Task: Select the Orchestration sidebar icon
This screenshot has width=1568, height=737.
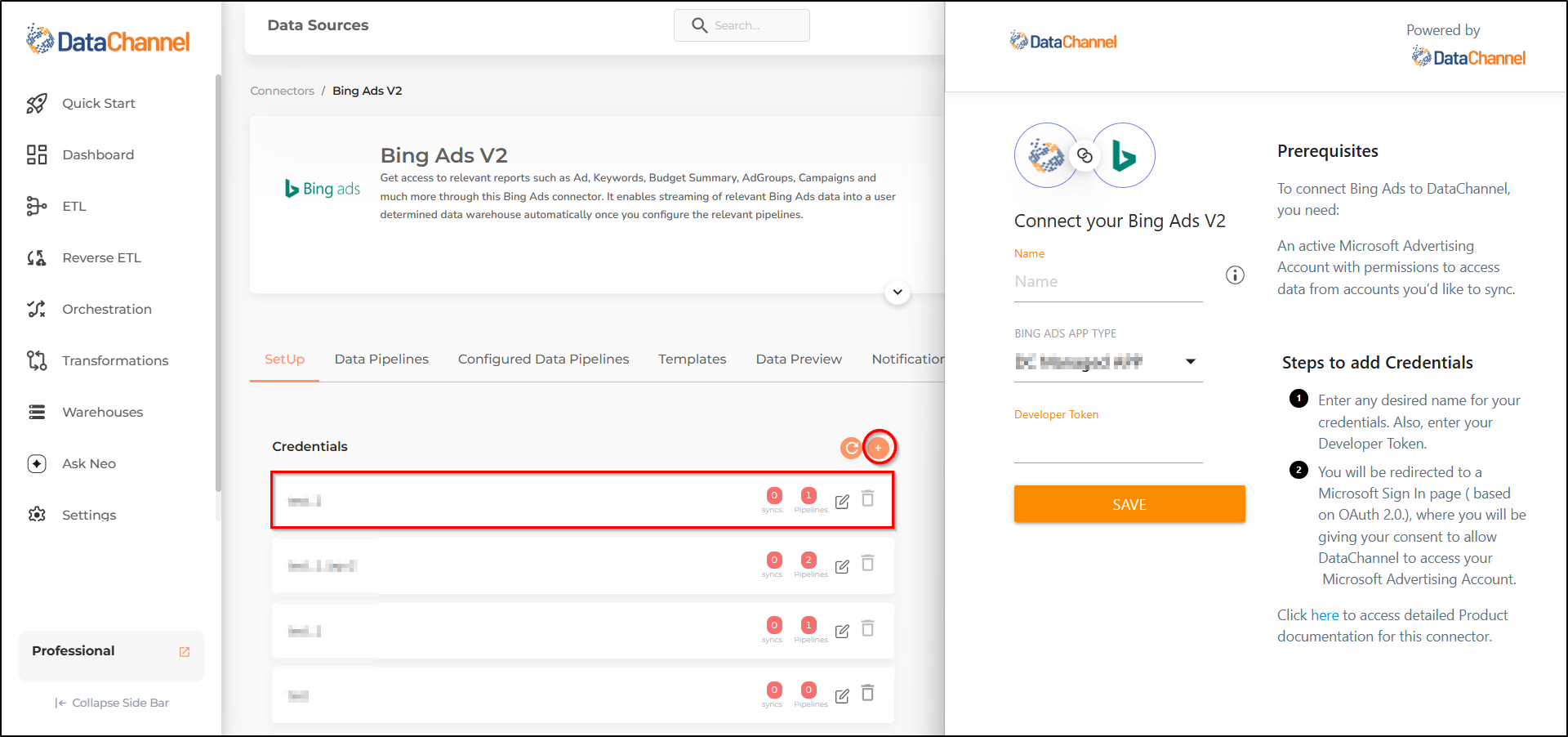Action: tap(37, 309)
